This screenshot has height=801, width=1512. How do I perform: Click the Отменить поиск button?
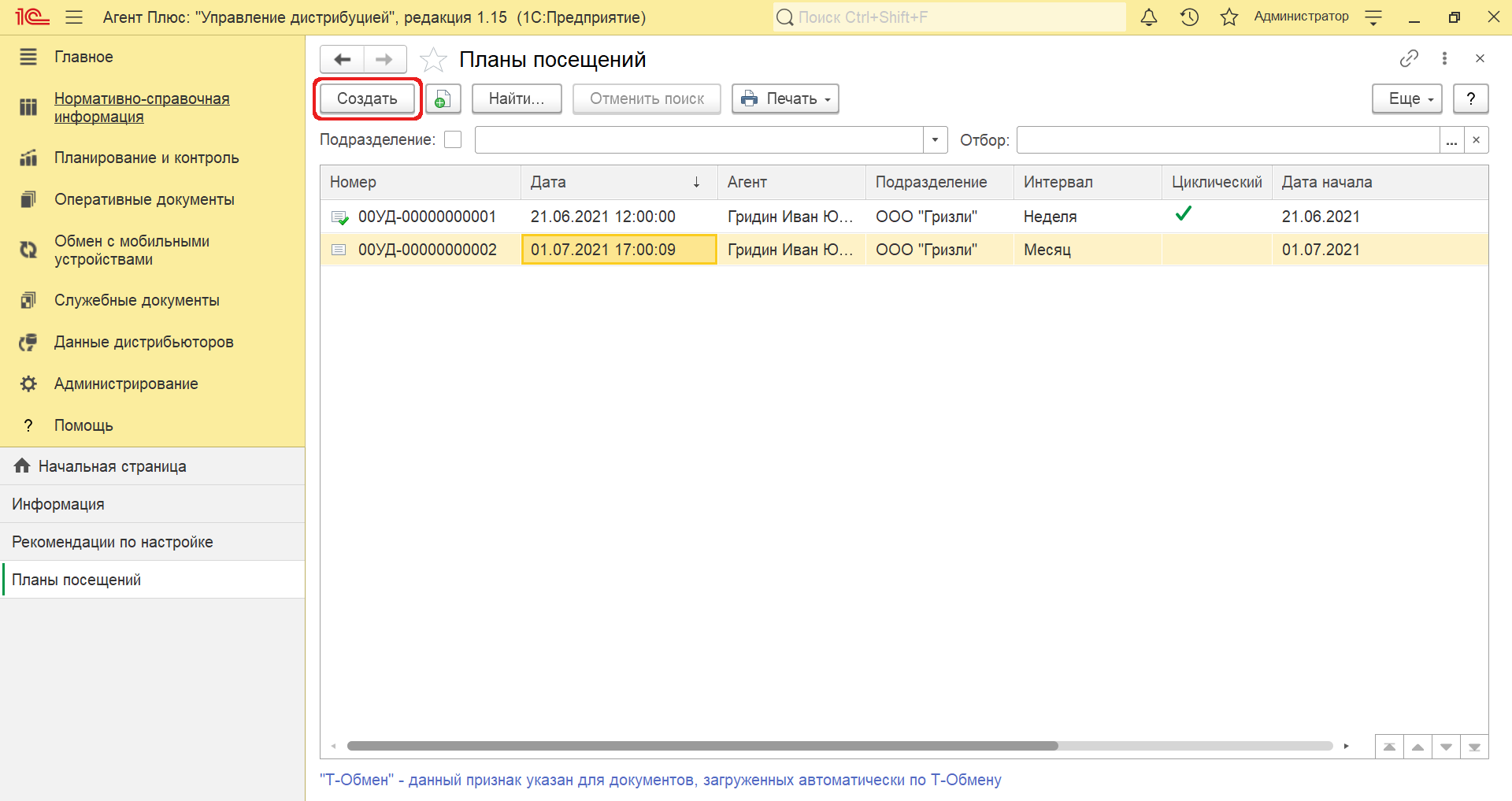click(647, 99)
